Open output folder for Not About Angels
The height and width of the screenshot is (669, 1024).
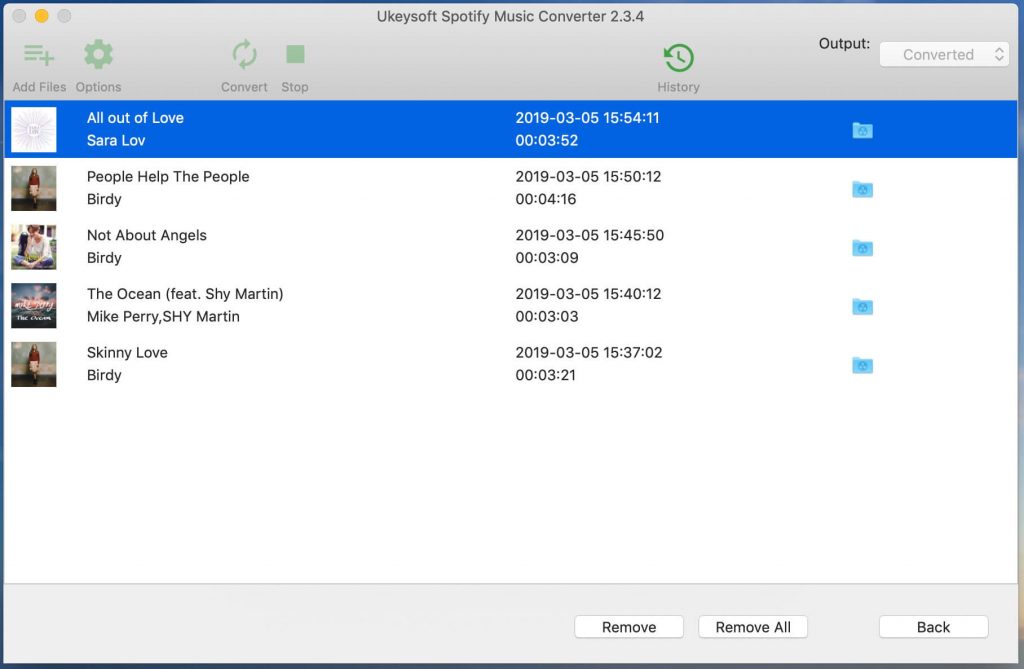862,248
